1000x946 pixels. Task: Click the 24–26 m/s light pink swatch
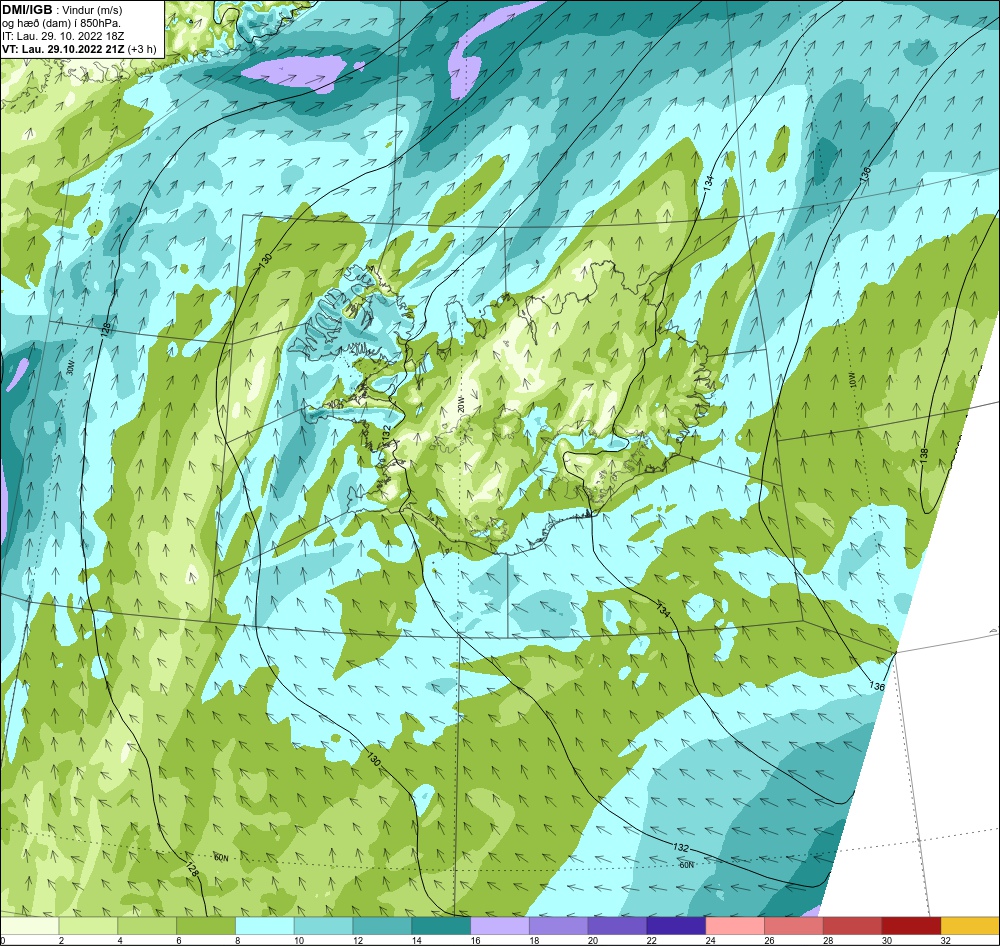[735, 926]
